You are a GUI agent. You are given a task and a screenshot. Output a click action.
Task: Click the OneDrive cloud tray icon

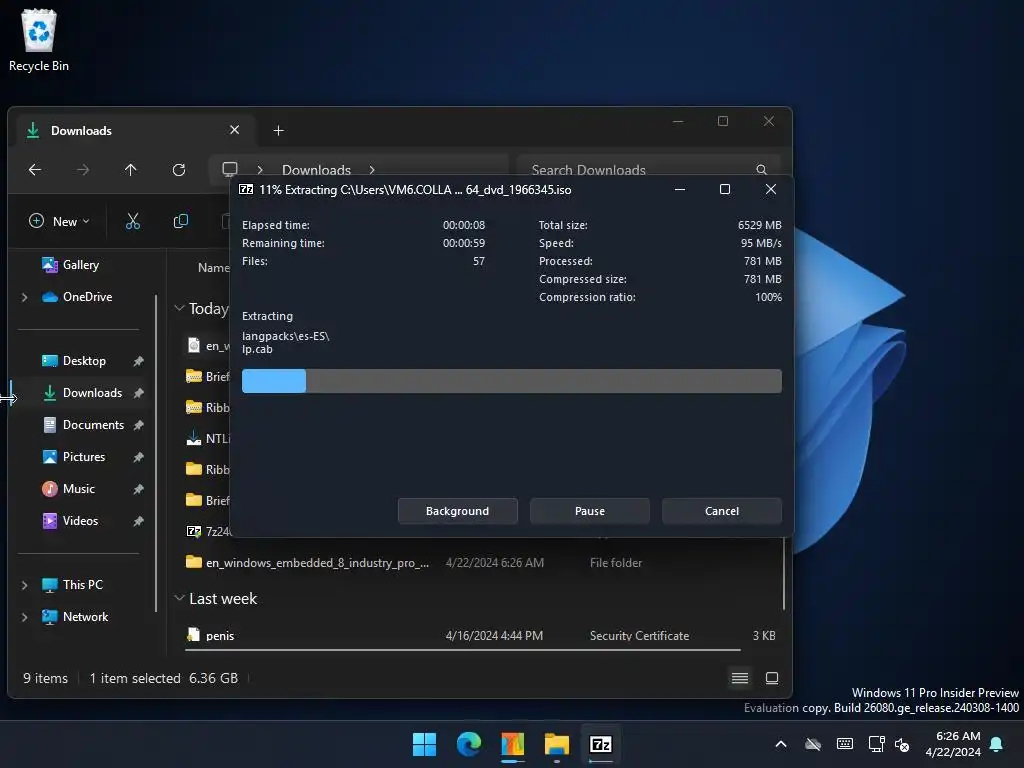(x=813, y=744)
